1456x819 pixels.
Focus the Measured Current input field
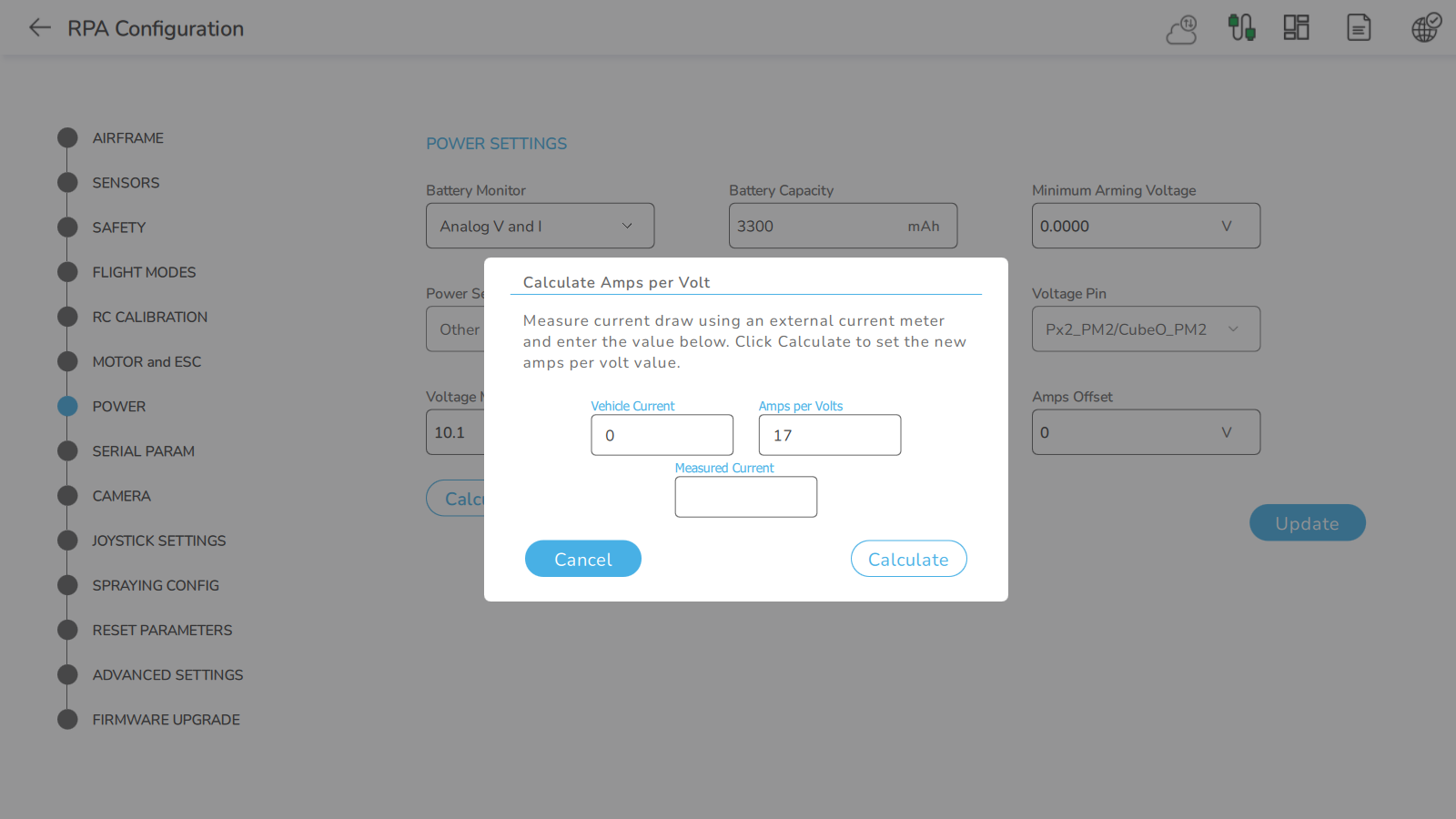tap(745, 497)
